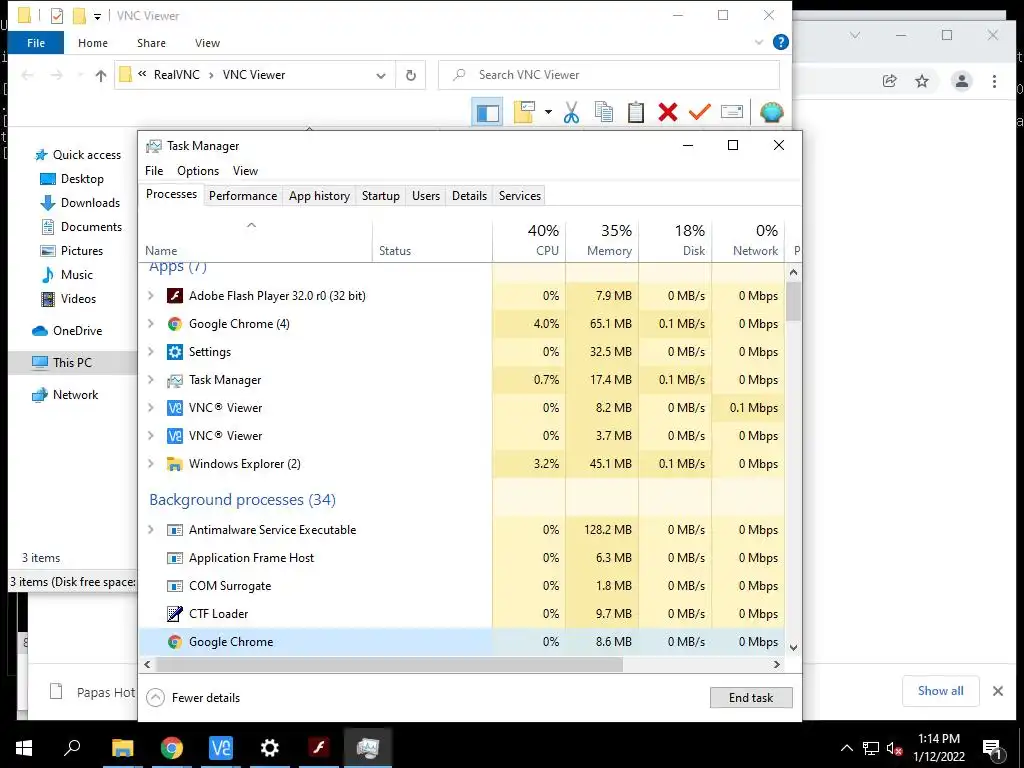Click the Chrome share page icon
1024x768 pixels.
889,81
